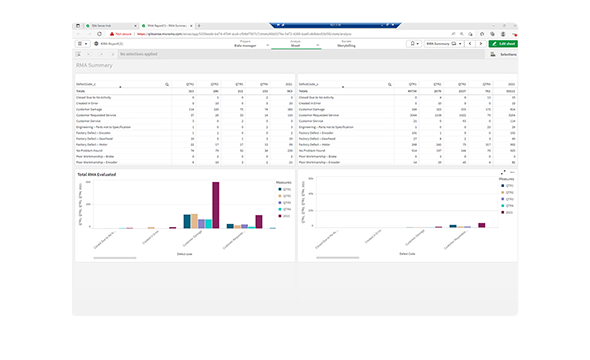
Task: Go to the next sheet
Action: [x=481, y=44]
